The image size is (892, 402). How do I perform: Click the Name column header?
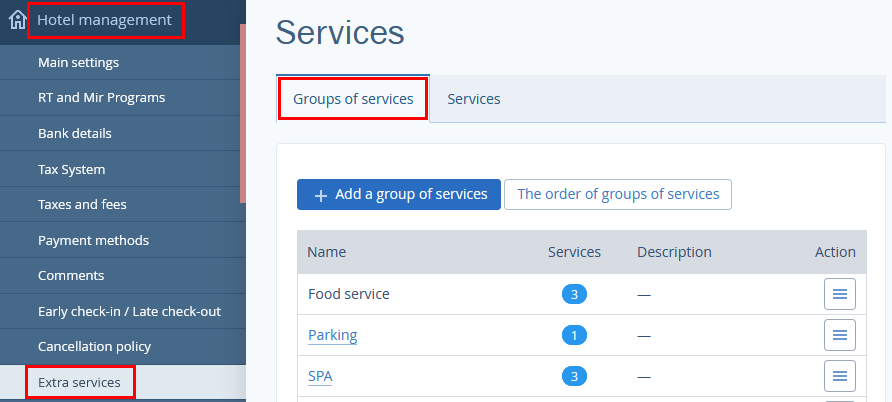[x=327, y=252]
